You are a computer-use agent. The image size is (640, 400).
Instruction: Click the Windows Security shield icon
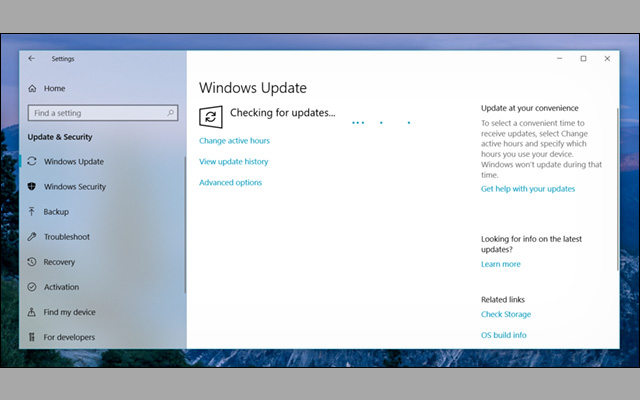coord(33,187)
